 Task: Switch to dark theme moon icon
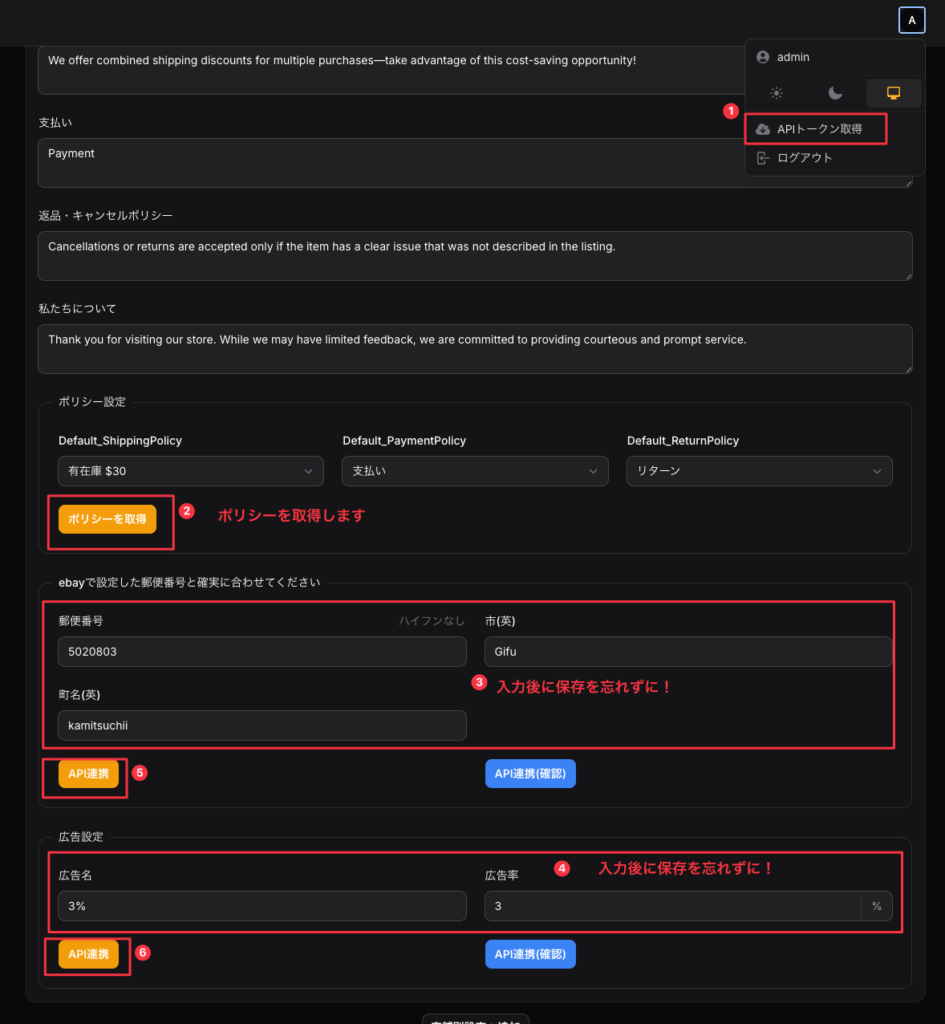click(835, 93)
